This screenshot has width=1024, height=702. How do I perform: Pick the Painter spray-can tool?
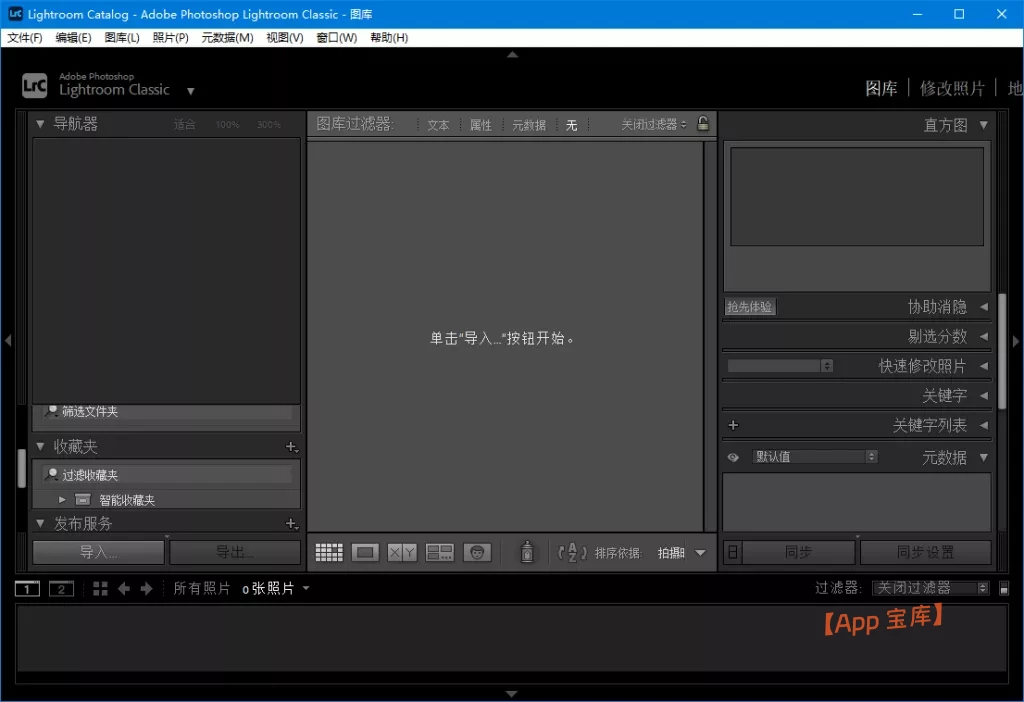[x=526, y=551]
